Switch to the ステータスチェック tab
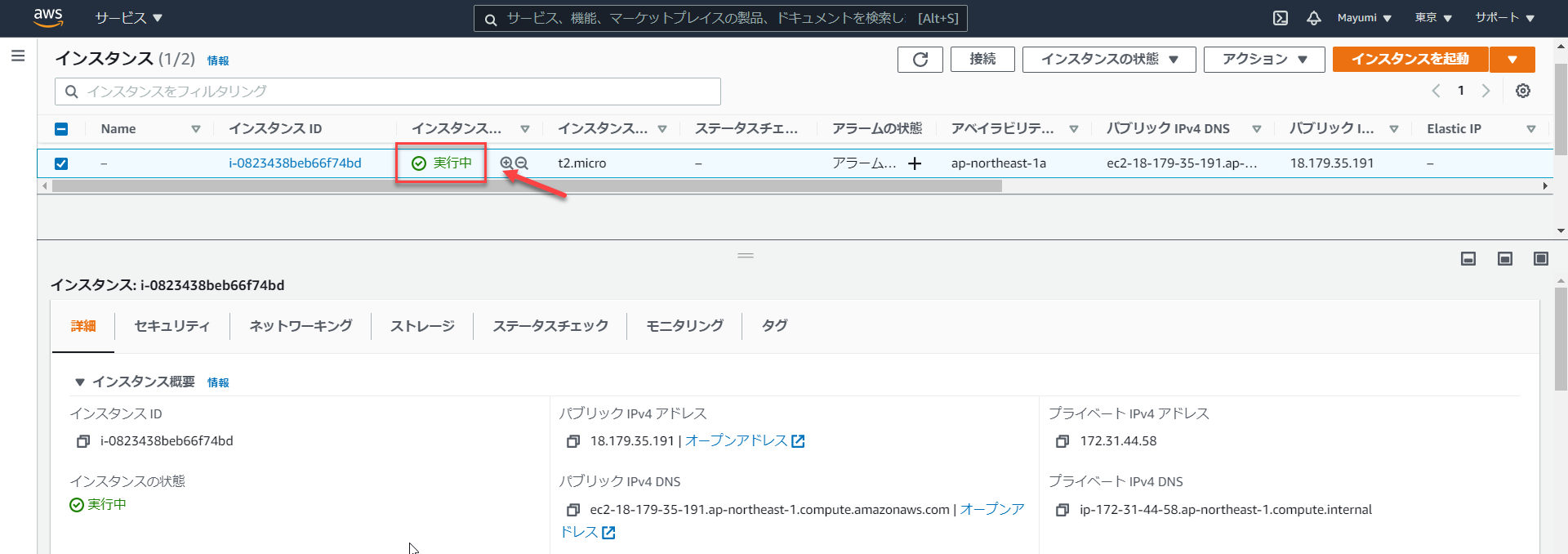 tap(550, 326)
